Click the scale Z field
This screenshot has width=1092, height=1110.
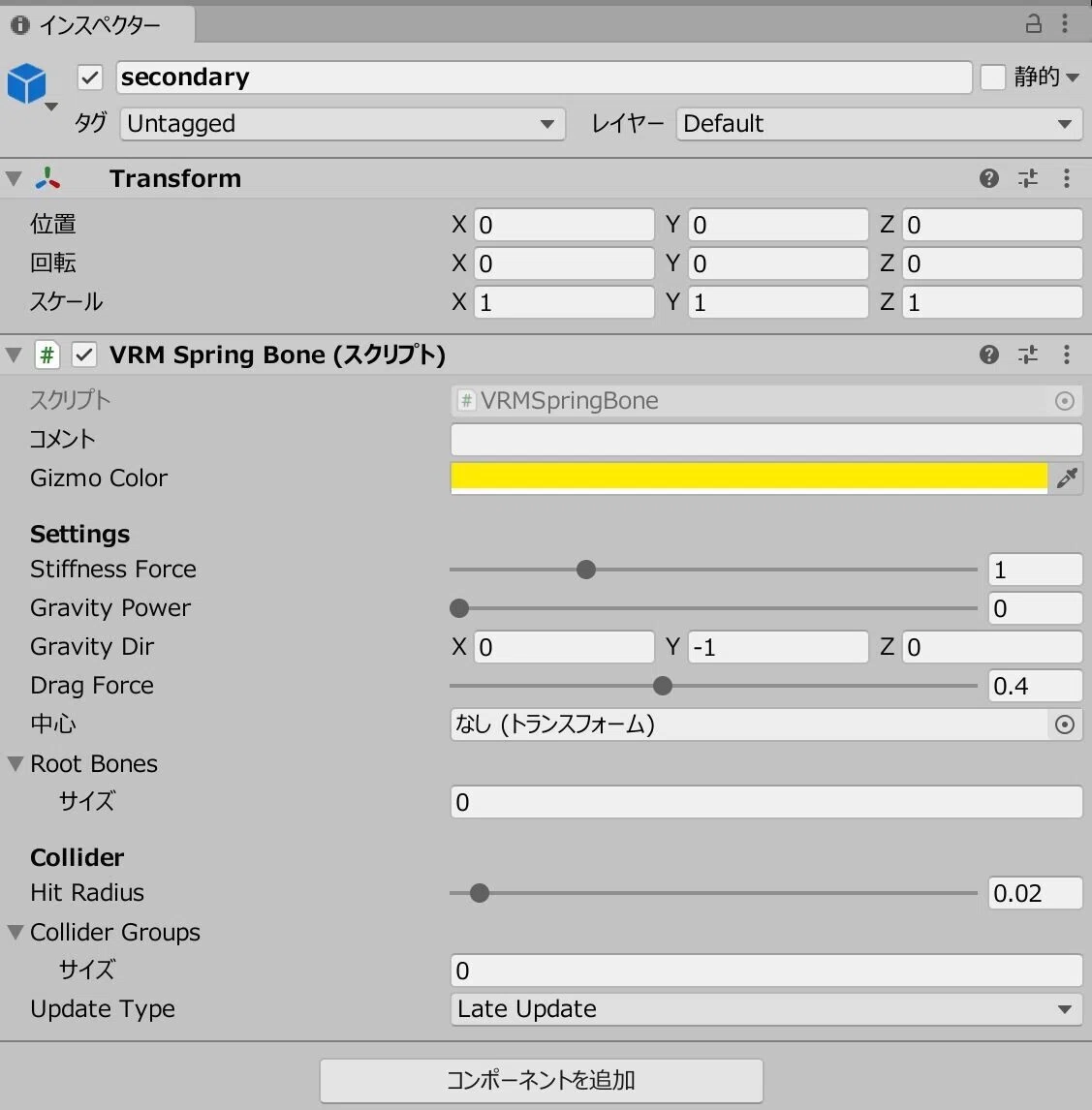tap(992, 303)
